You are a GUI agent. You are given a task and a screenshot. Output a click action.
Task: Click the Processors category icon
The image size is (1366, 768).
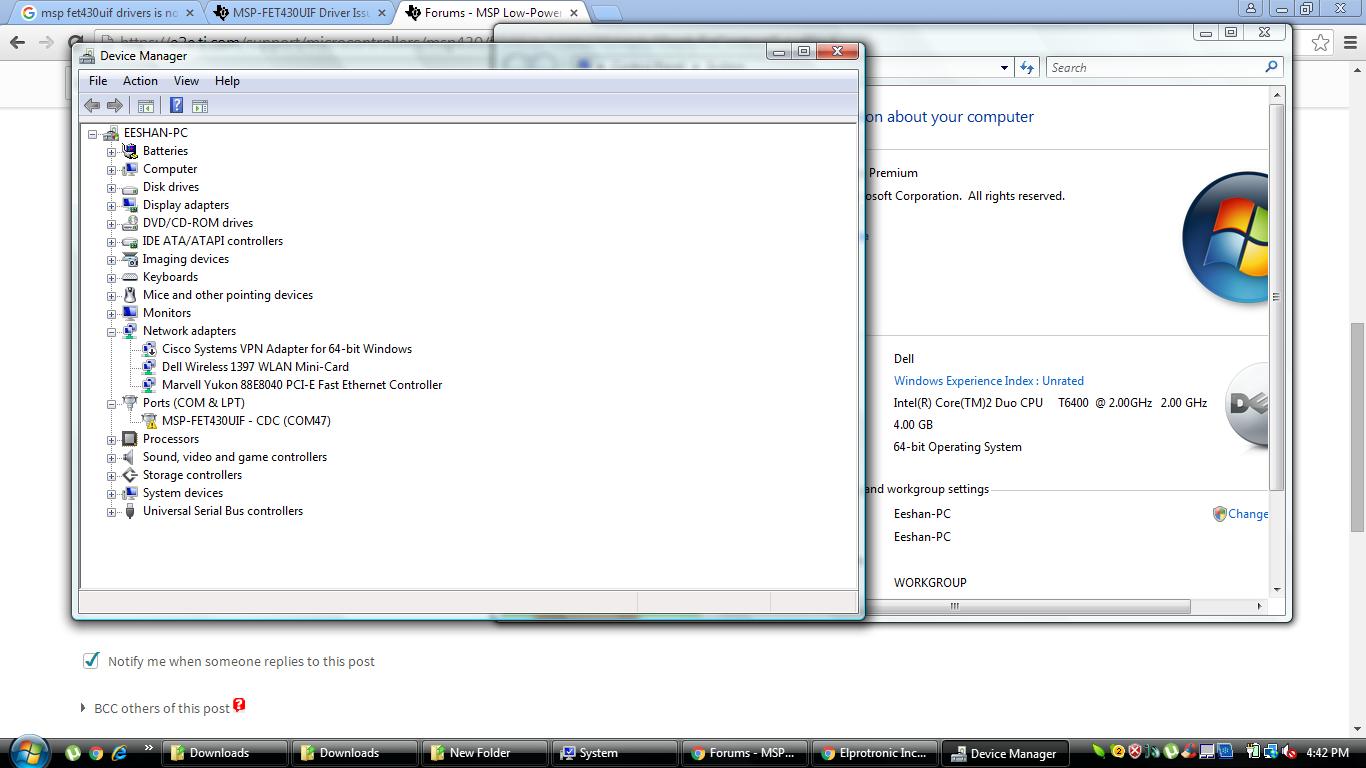(130, 439)
